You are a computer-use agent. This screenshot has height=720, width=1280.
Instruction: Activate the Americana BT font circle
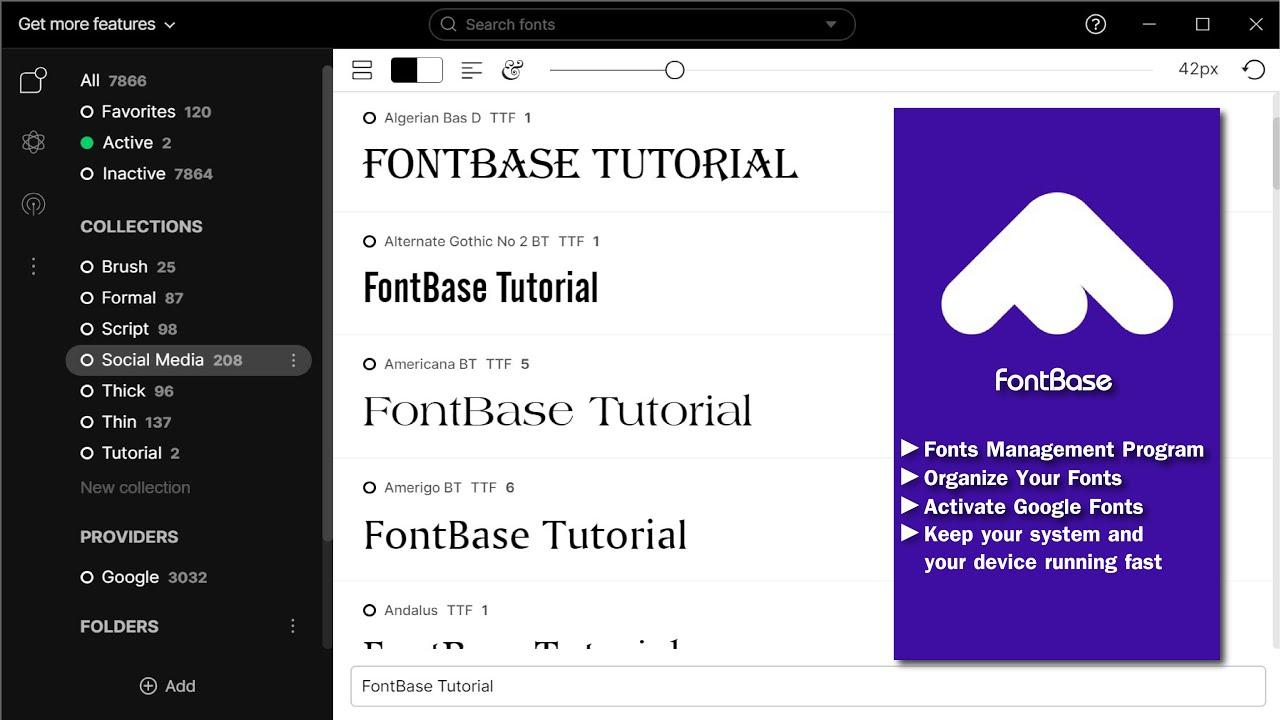pyautogui.click(x=369, y=364)
